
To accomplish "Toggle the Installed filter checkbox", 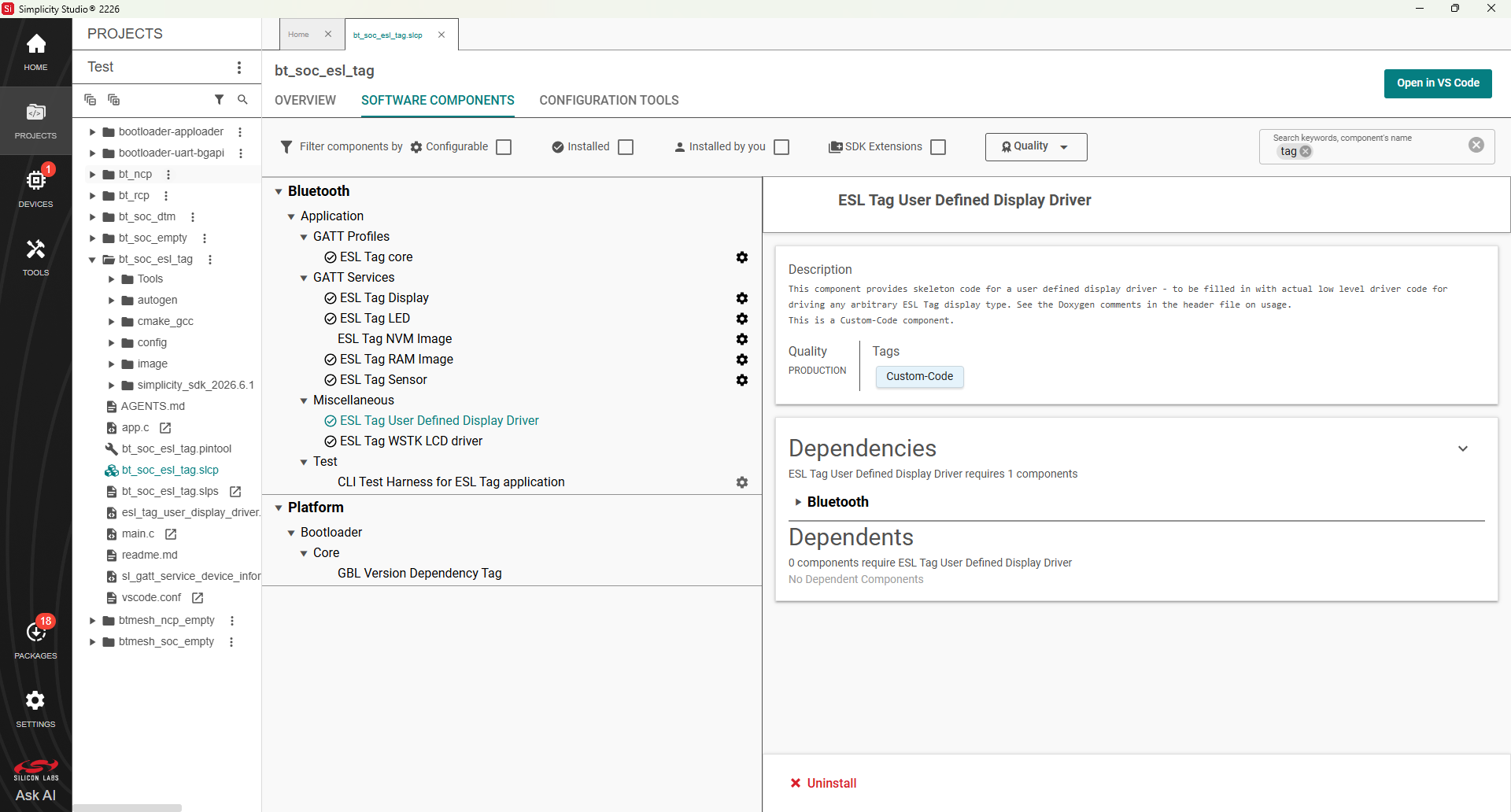I will 626,147.
